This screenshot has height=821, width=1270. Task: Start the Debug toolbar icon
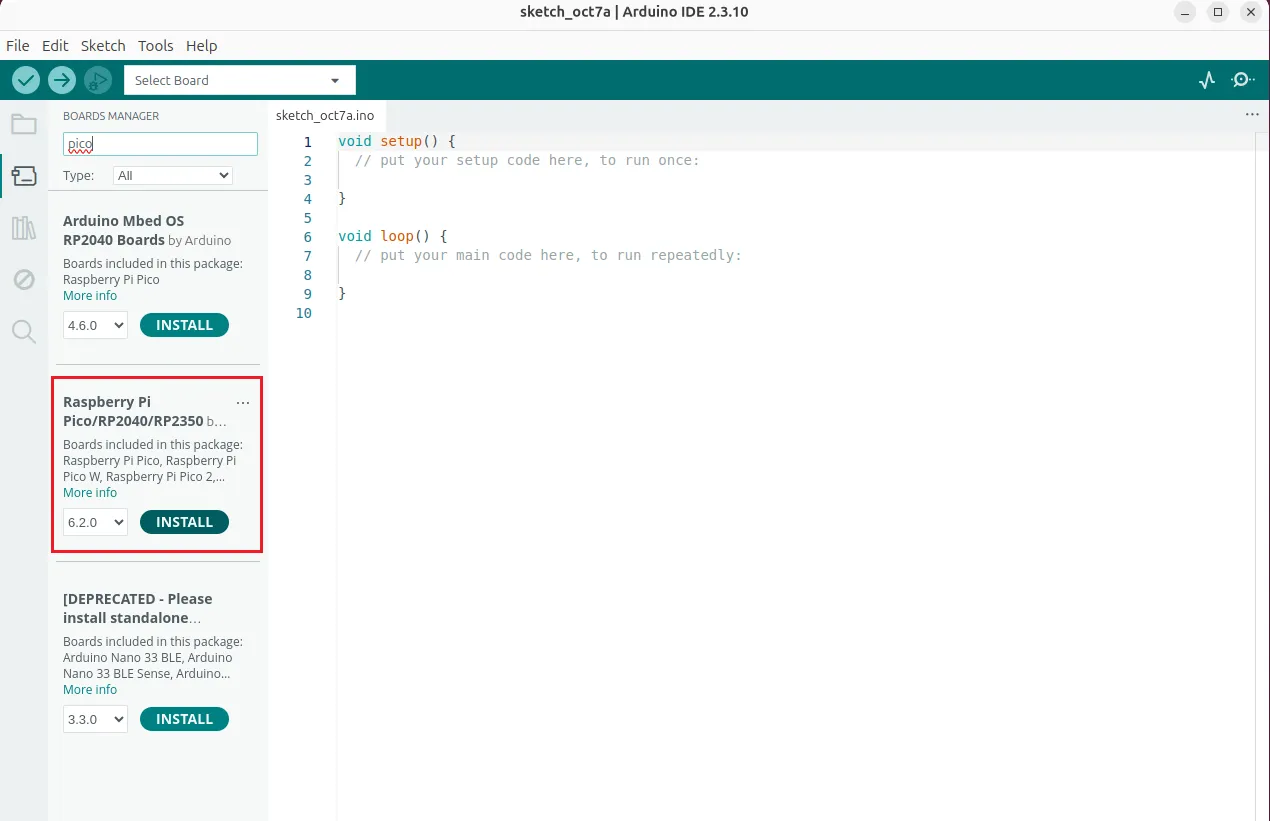[x=98, y=80]
